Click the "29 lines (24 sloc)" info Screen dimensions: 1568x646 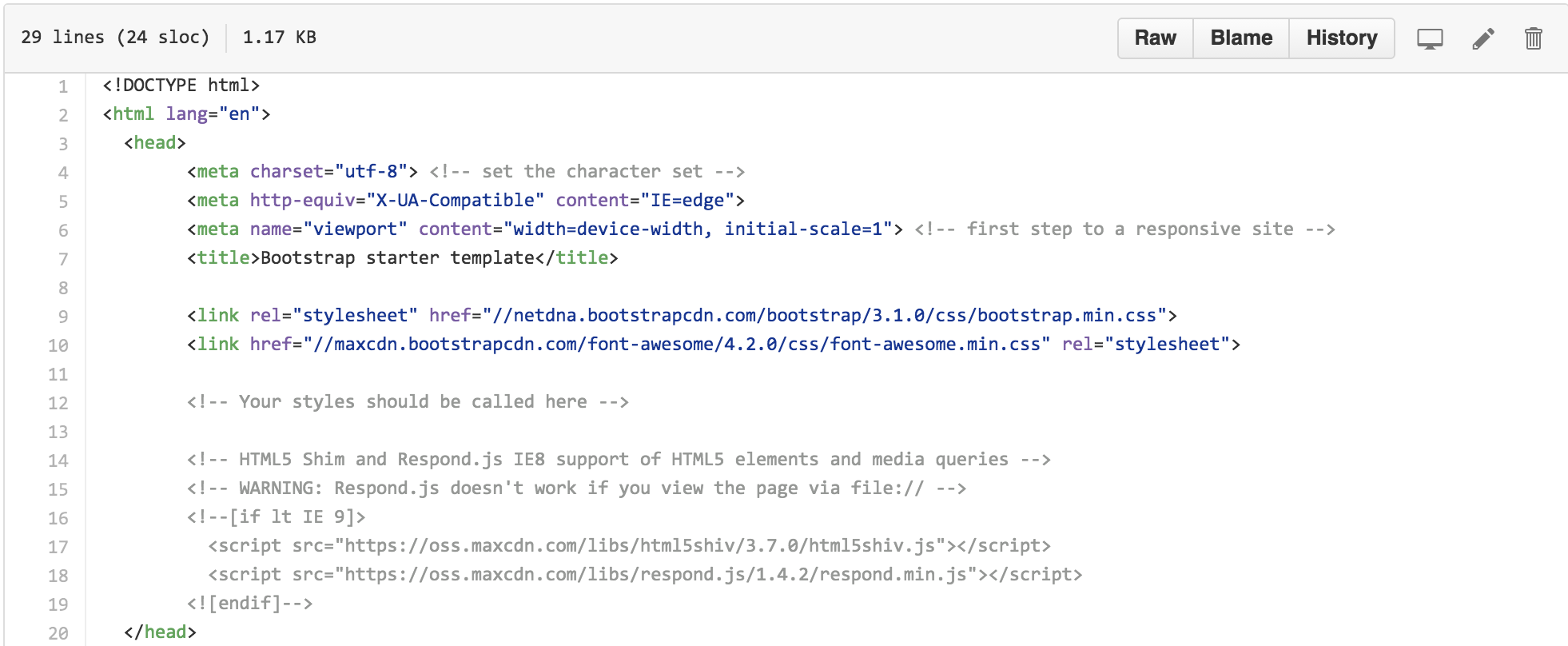tap(115, 38)
